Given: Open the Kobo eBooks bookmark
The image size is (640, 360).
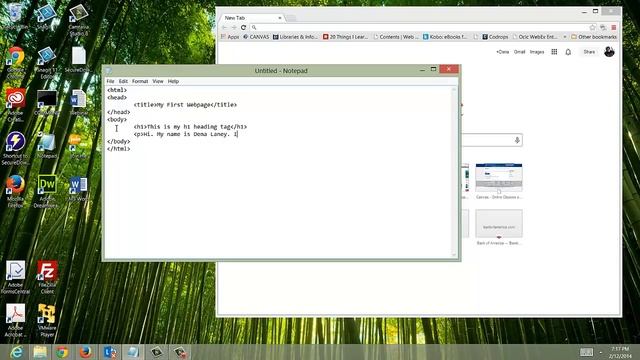Looking at the screenshot, I should [x=445, y=37].
